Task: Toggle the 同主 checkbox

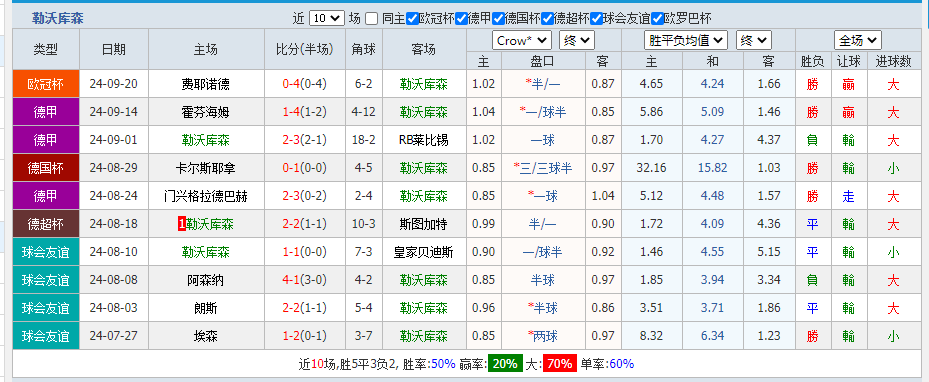Action: 371,19
